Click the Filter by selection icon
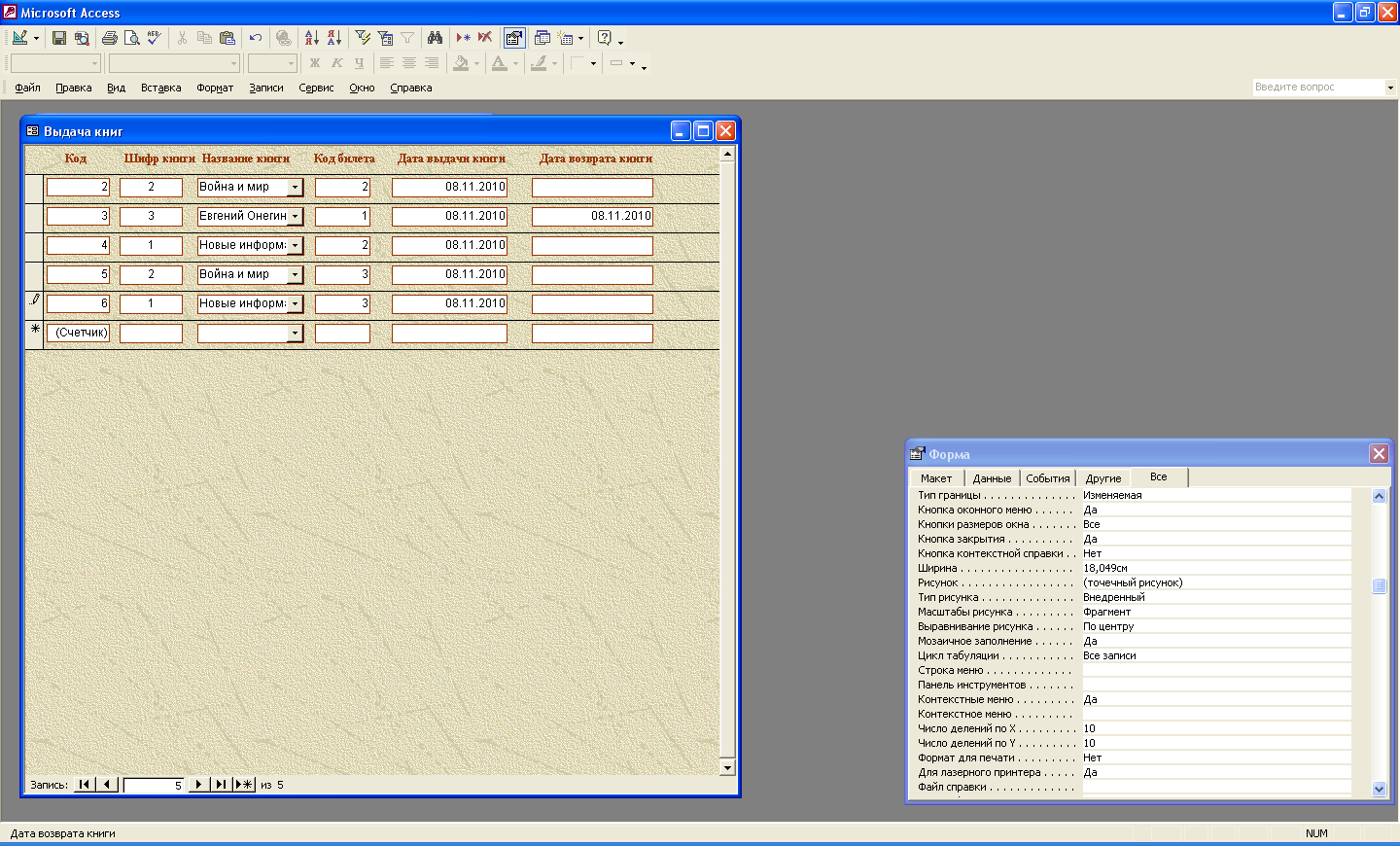Screen dimensions: 1400x846 tap(363, 38)
